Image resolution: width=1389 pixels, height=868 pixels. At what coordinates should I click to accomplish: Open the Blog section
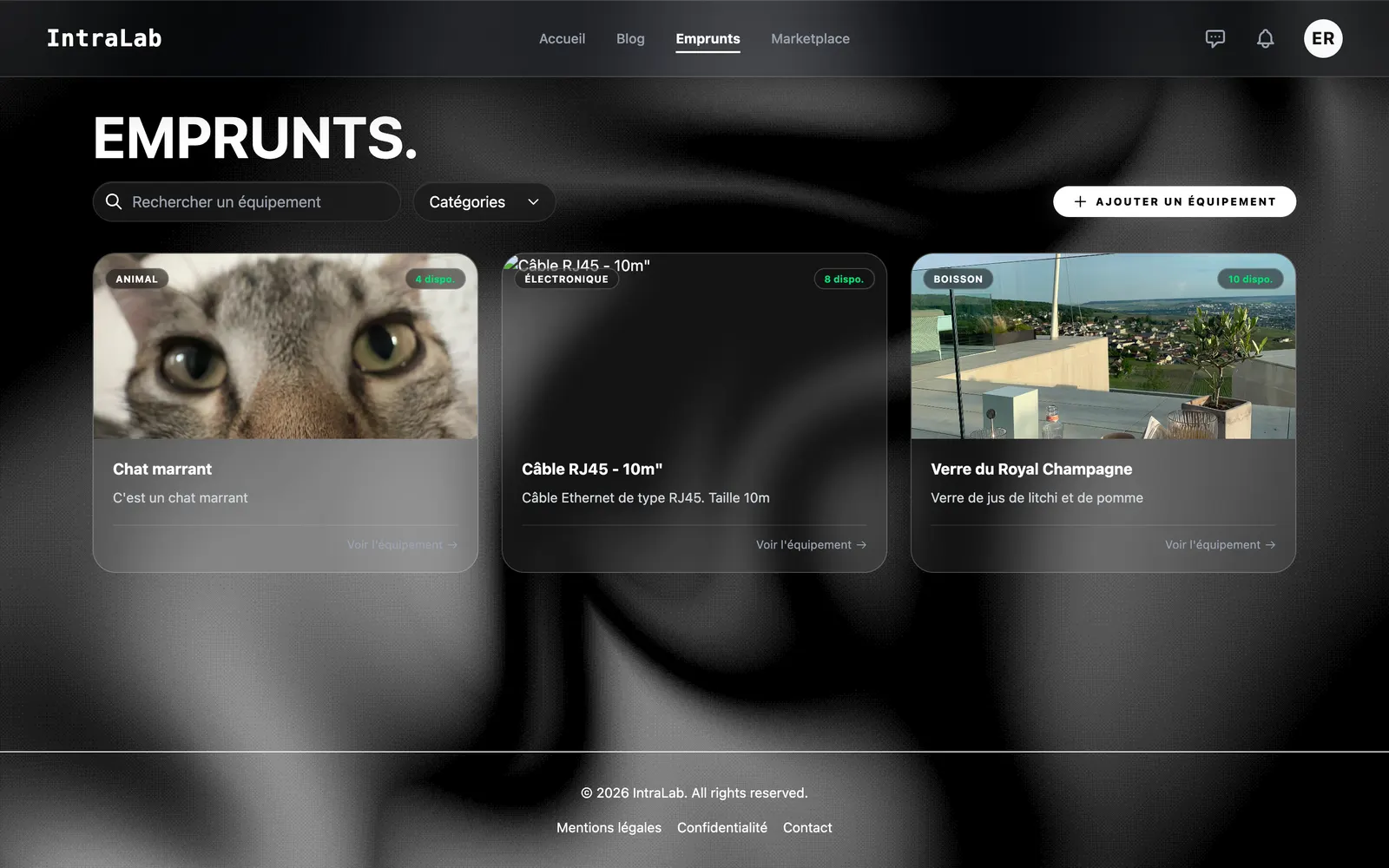[630, 38]
